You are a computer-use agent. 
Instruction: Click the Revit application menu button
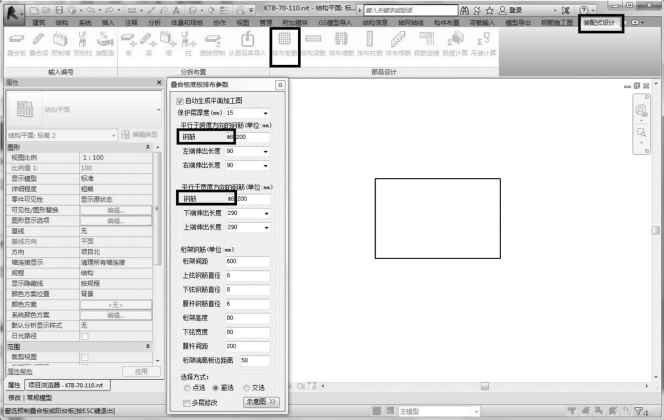14,14
